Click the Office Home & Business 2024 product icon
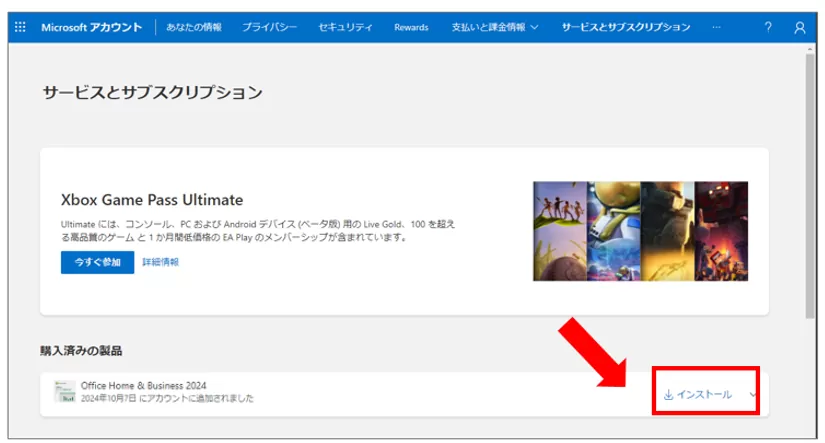Viewport: 825px width, 443px height. click(x=64, y=391)
